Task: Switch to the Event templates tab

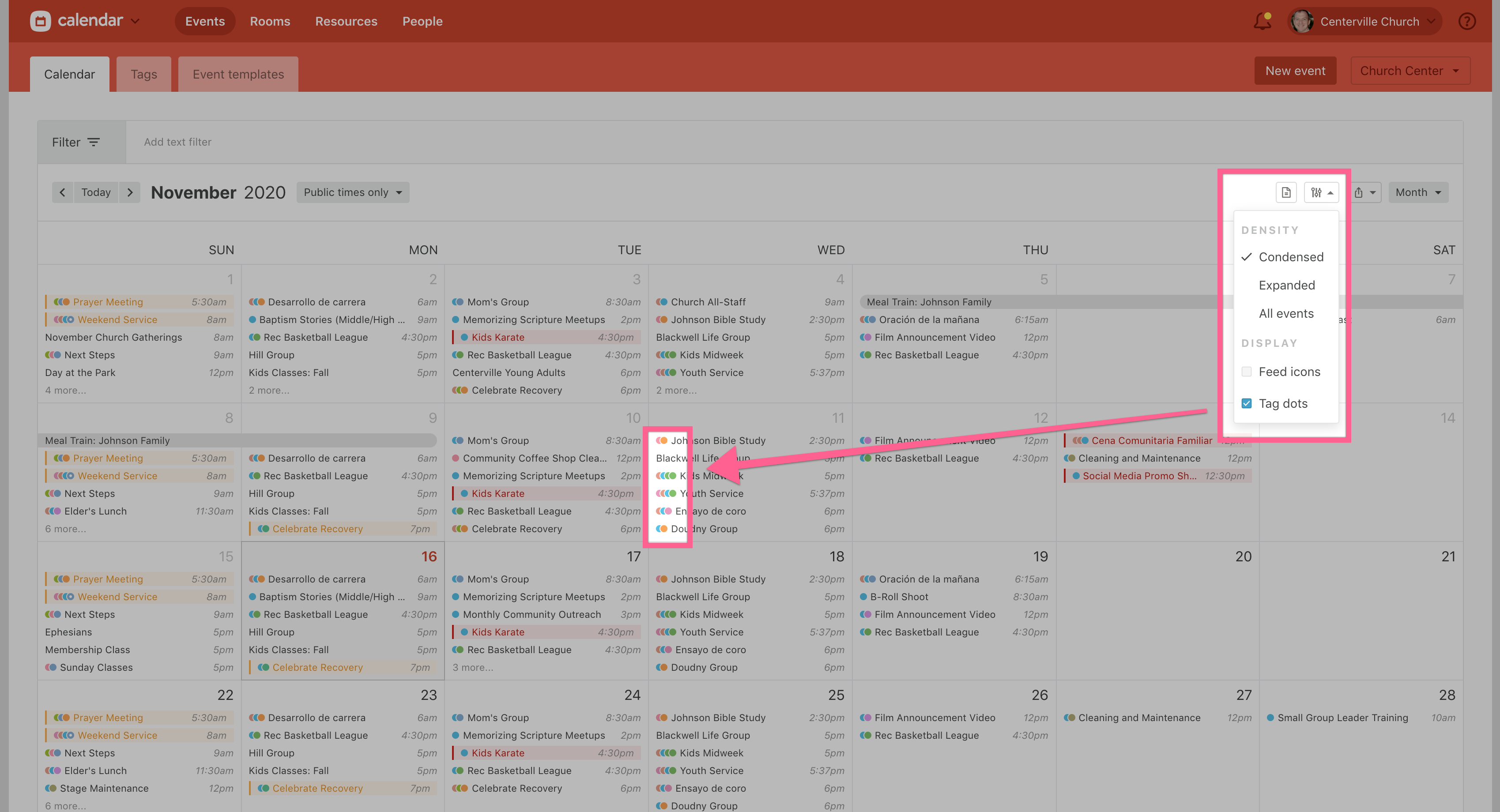Action: click(238, 75)
